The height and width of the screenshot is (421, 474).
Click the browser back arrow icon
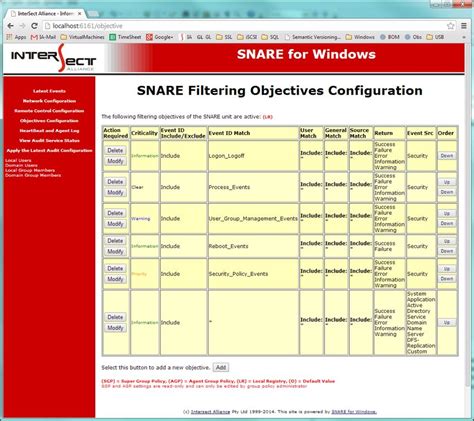pos(11,26)
